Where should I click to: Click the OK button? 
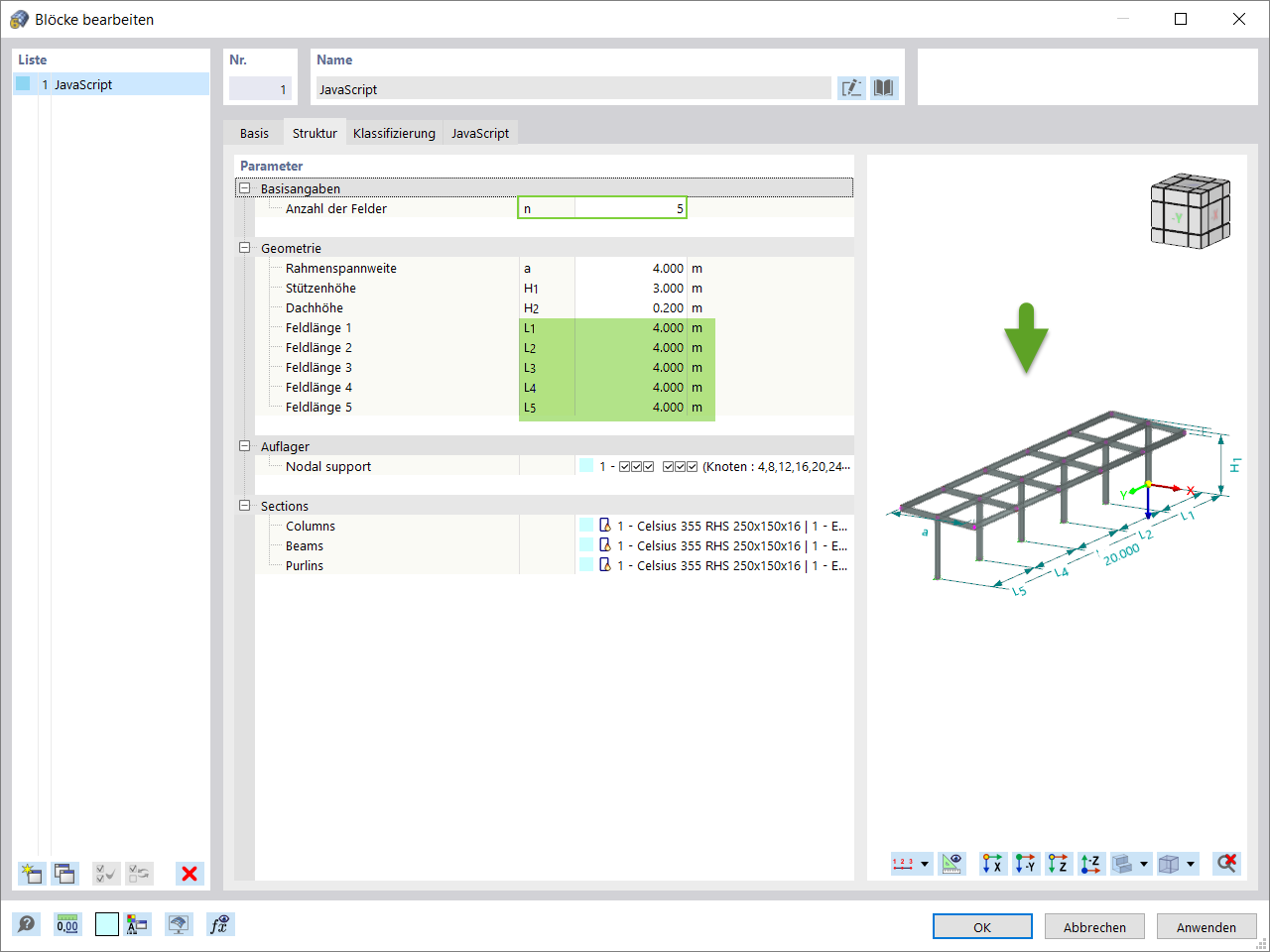(982, 927)
